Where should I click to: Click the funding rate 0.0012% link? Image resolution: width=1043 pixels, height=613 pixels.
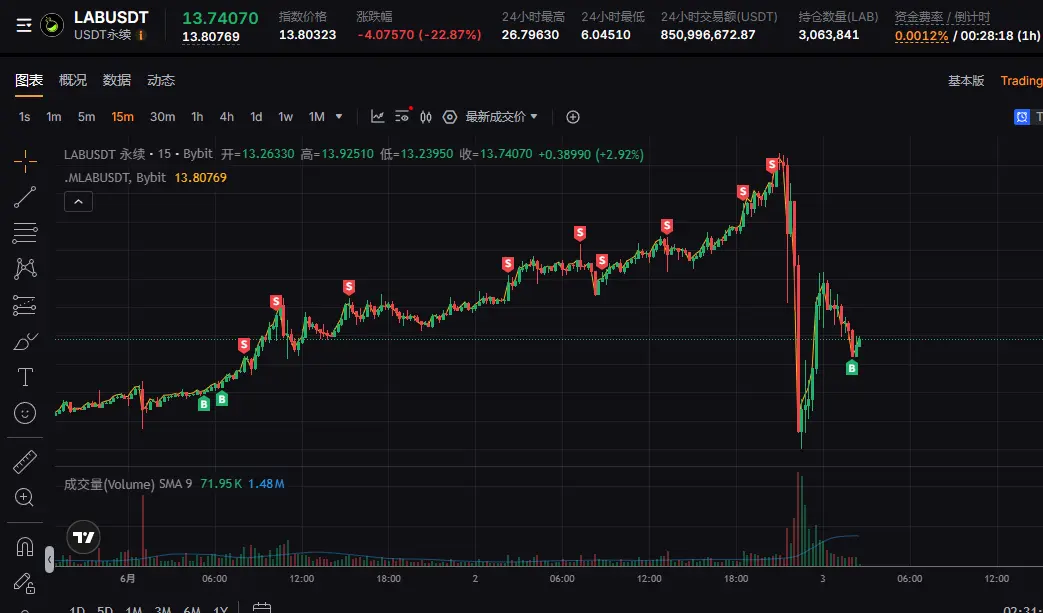921,35
